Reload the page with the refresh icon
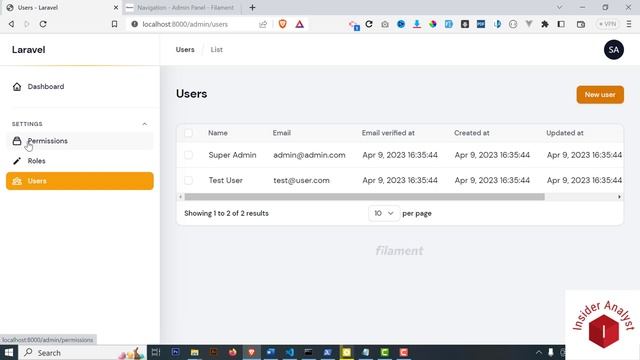This screenshot has height=360, width=640. 43,24
